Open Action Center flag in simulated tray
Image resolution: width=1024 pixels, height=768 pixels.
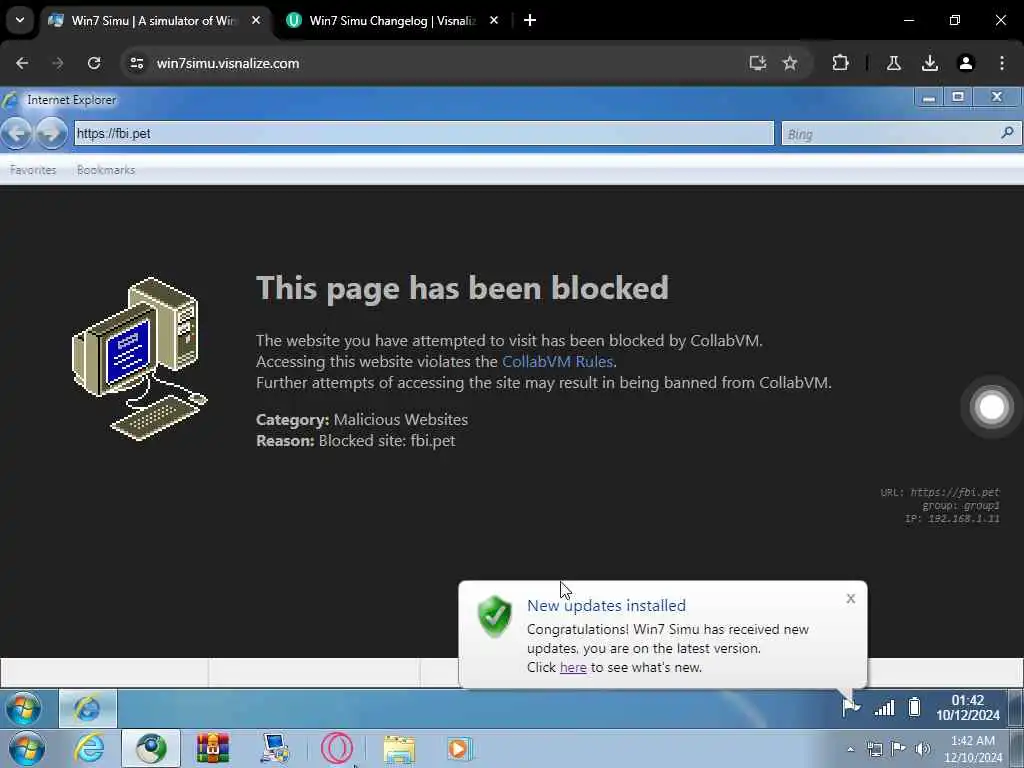click(x=850, y=707)
